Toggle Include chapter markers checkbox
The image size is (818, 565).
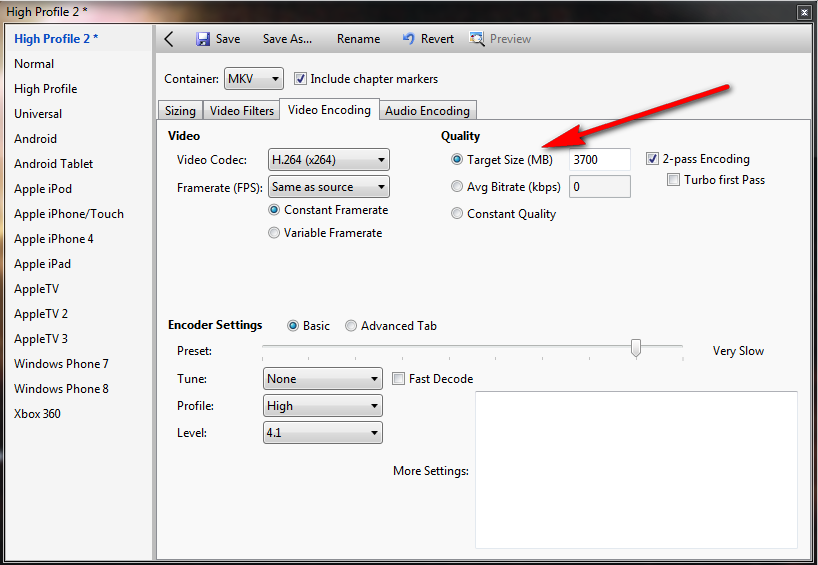point(300,79)
